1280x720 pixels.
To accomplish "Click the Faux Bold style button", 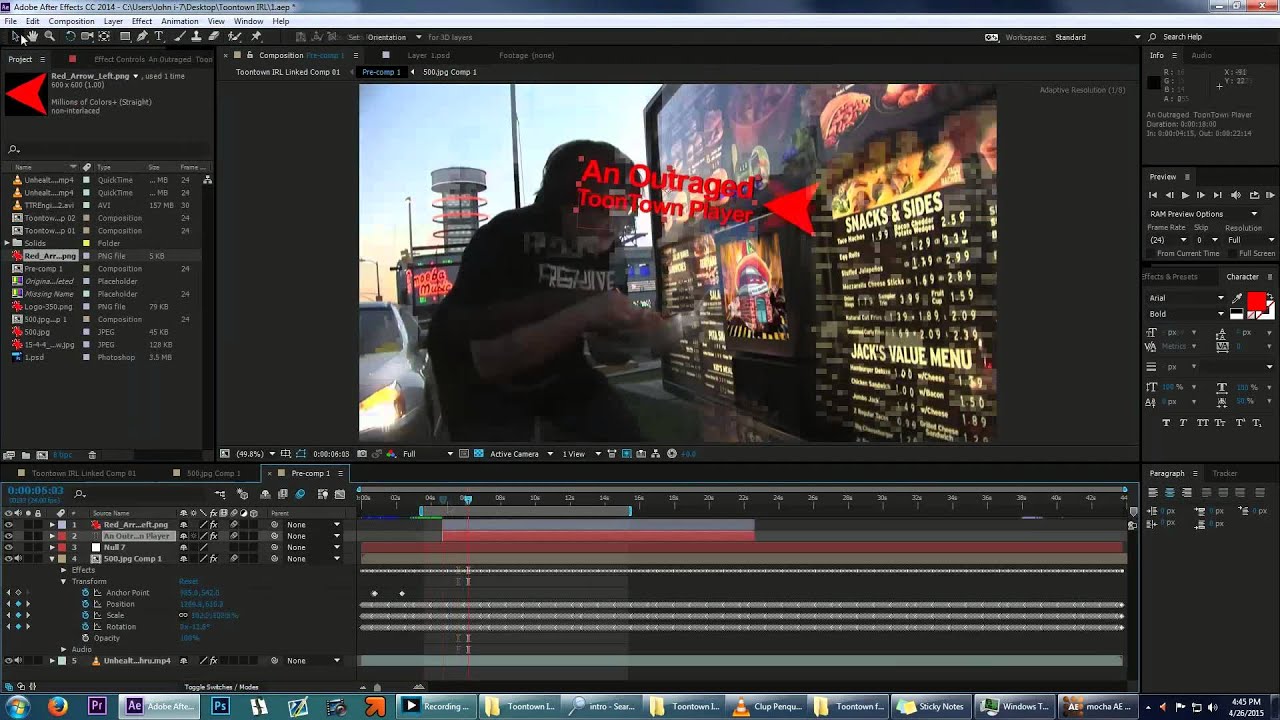I will [1166, 423].
